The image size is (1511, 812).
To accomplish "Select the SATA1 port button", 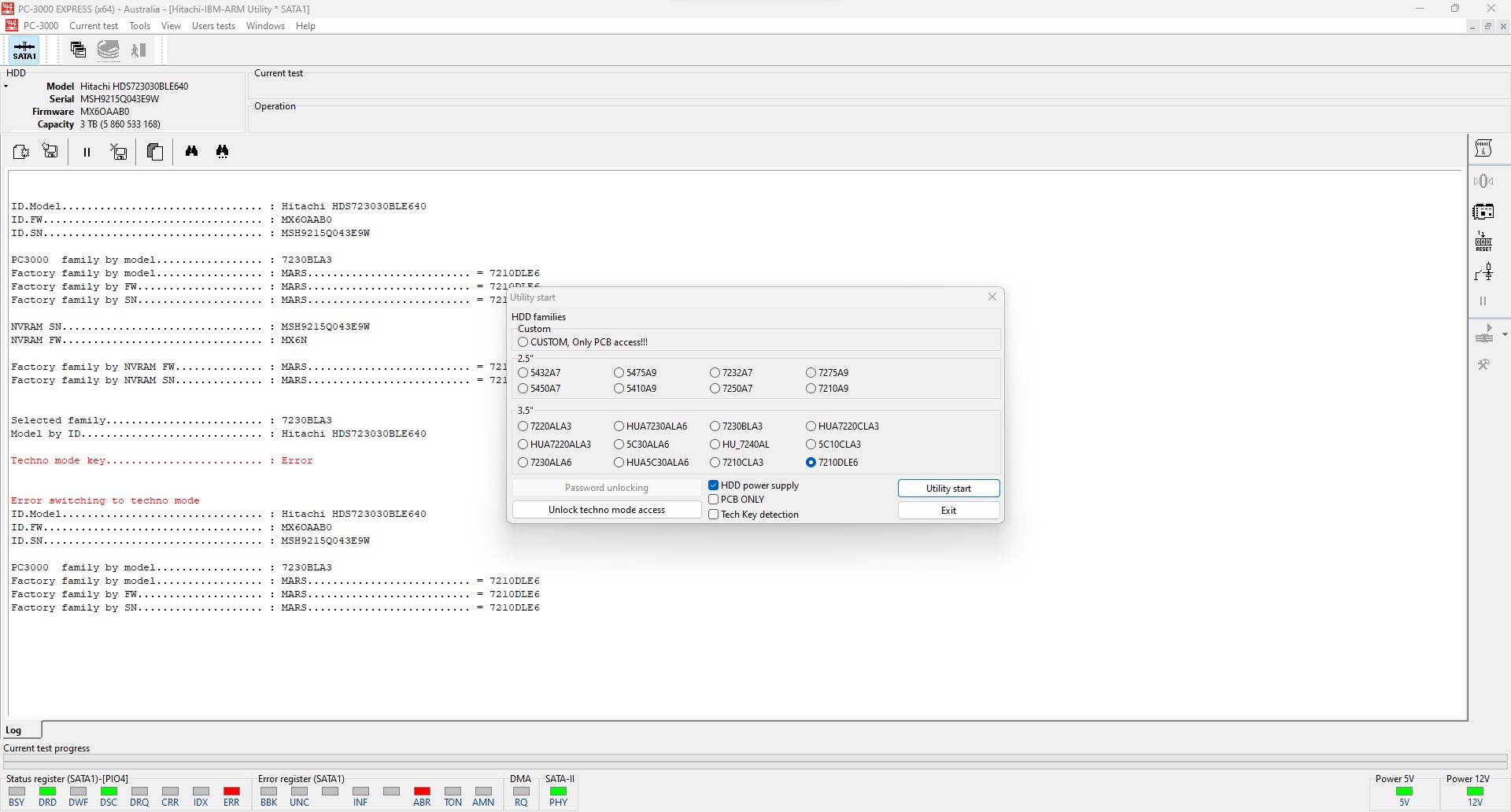I will point(24,50).
